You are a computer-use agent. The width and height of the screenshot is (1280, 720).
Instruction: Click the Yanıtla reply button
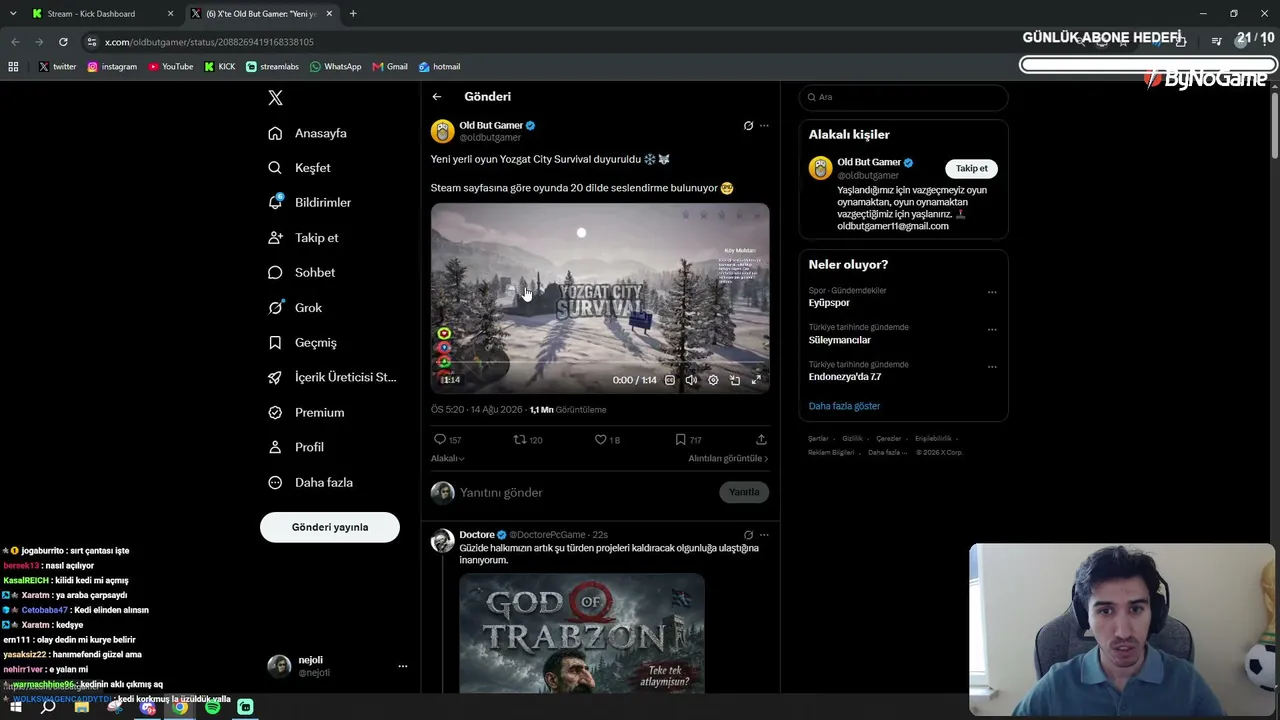point(744,492)
